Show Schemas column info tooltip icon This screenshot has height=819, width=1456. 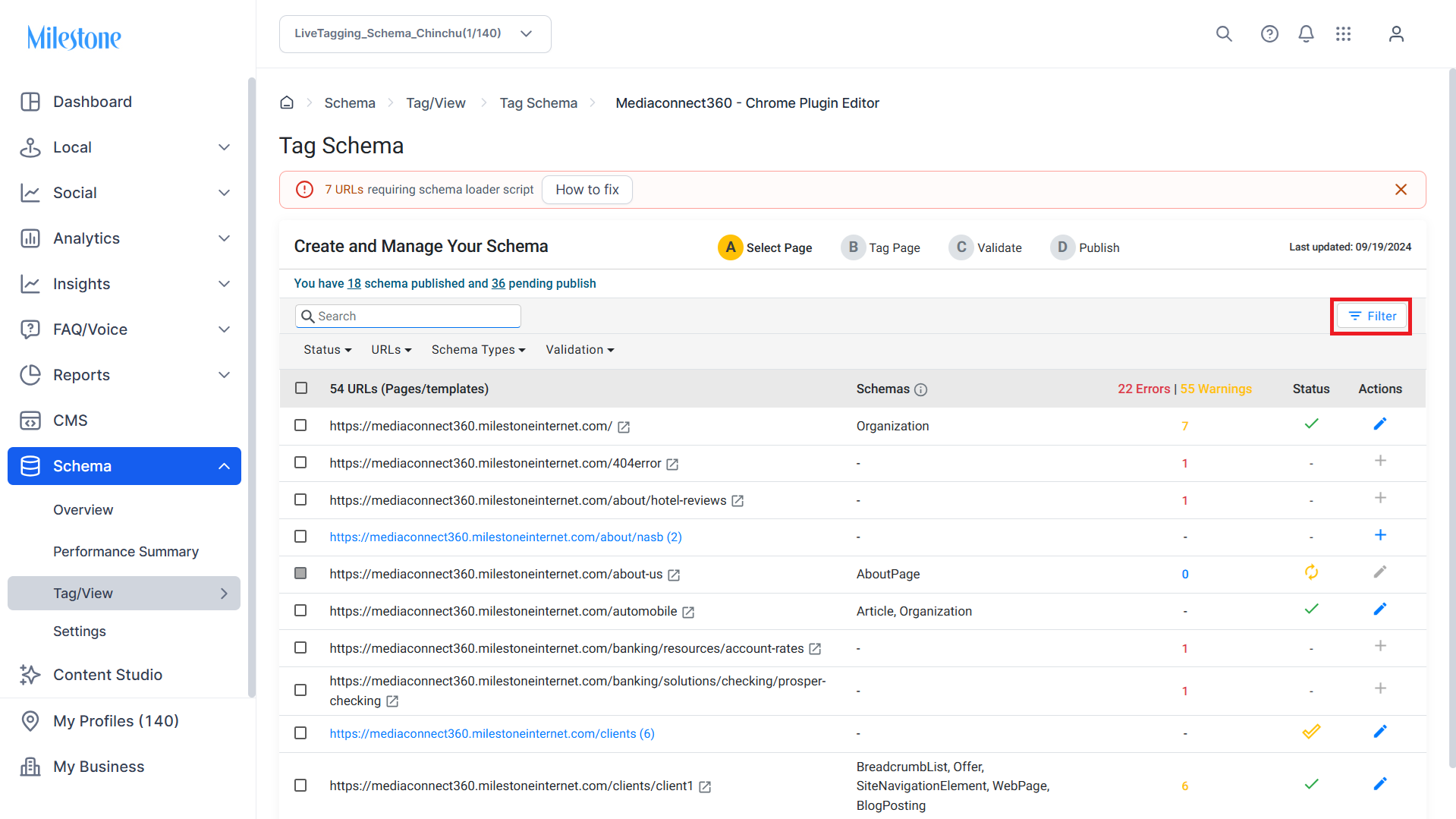pos(920,390)
